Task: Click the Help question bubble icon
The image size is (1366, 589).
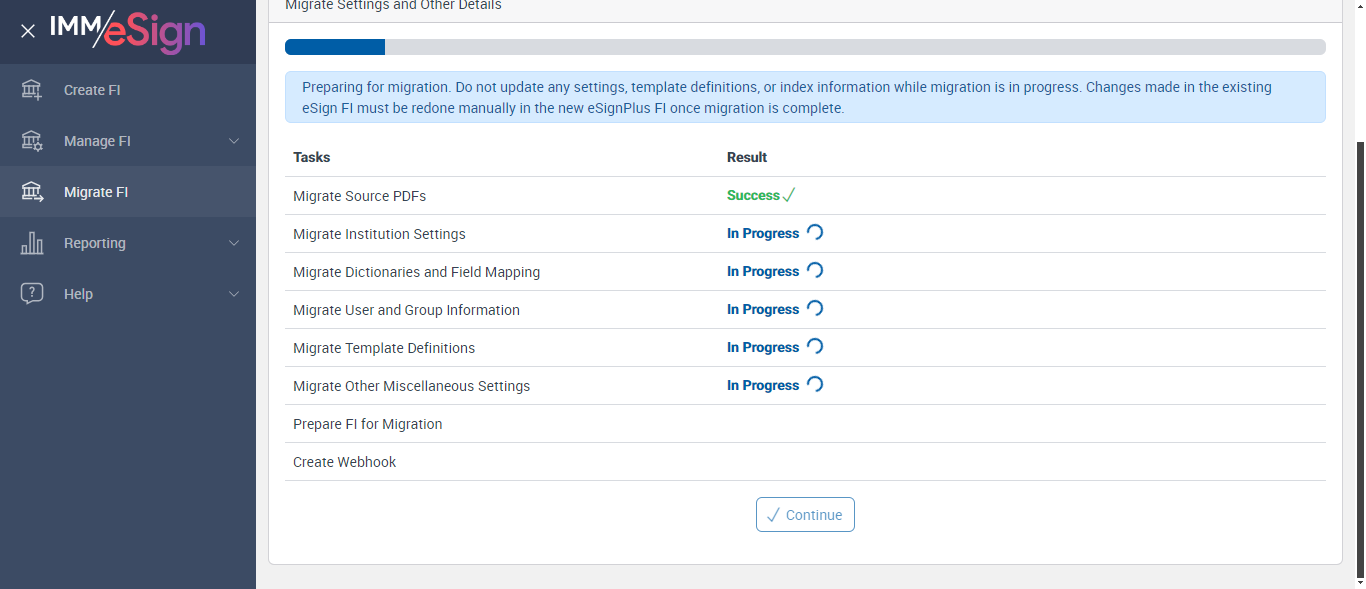Action: (32, 294)
